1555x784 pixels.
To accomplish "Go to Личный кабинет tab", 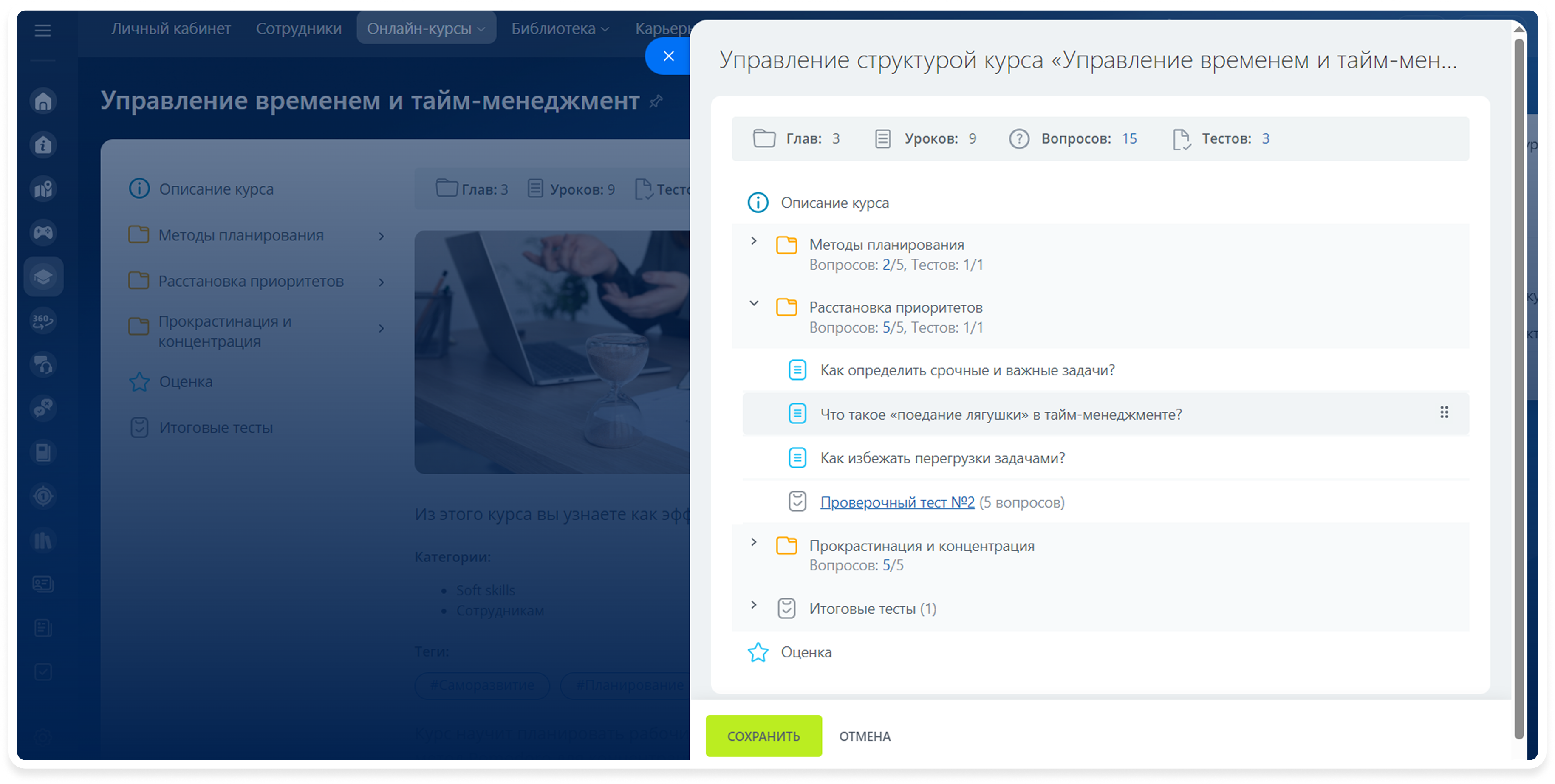I will (x=171, y=28).
